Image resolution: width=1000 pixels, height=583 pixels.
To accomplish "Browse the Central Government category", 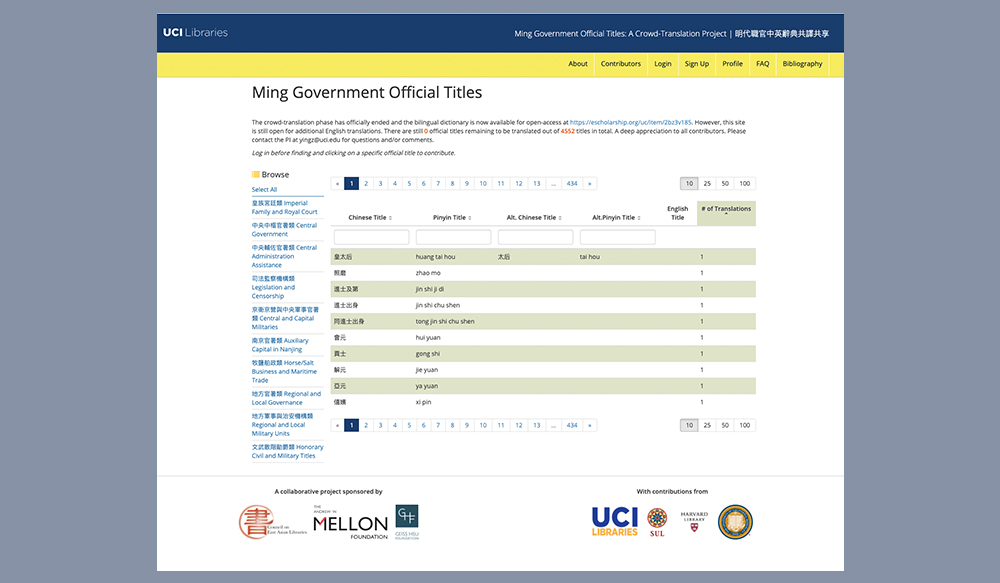I will (284, 230).
